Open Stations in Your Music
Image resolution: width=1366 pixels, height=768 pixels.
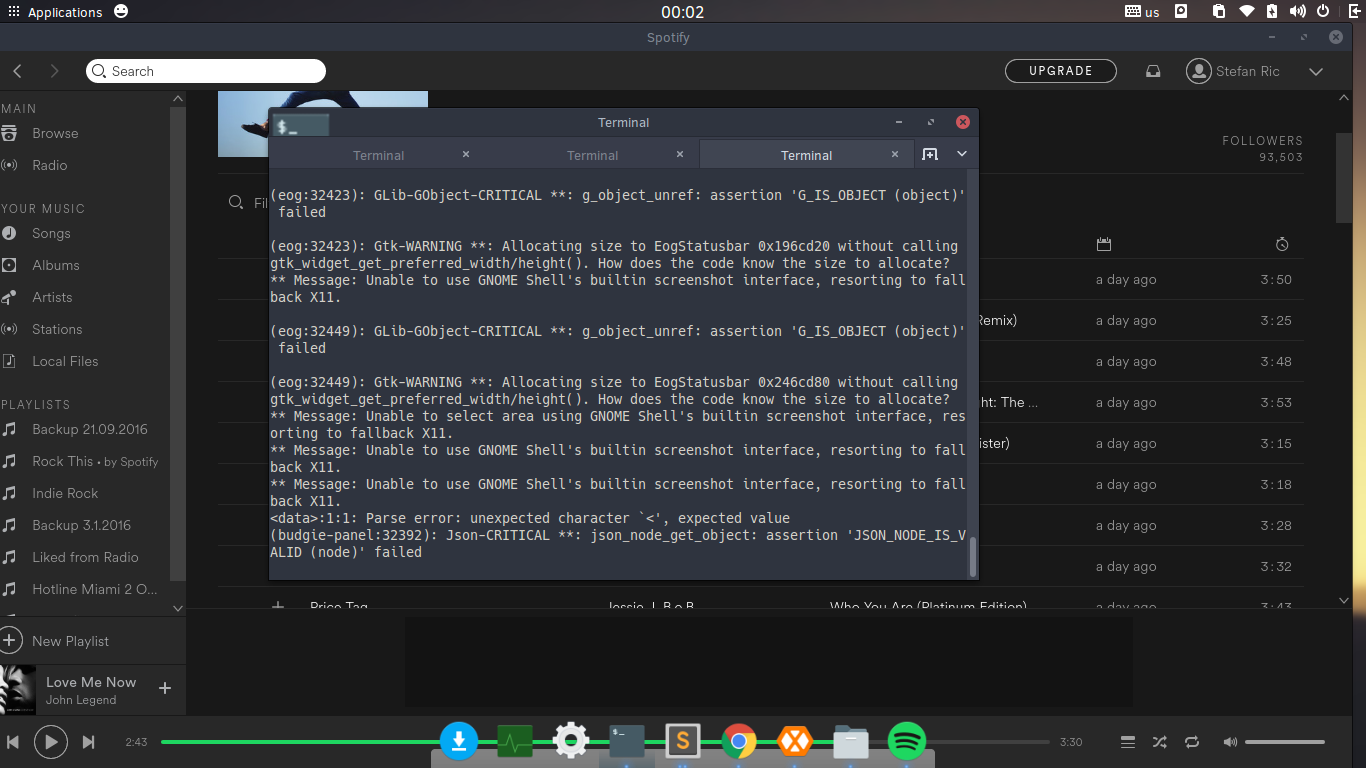[57, 329]
